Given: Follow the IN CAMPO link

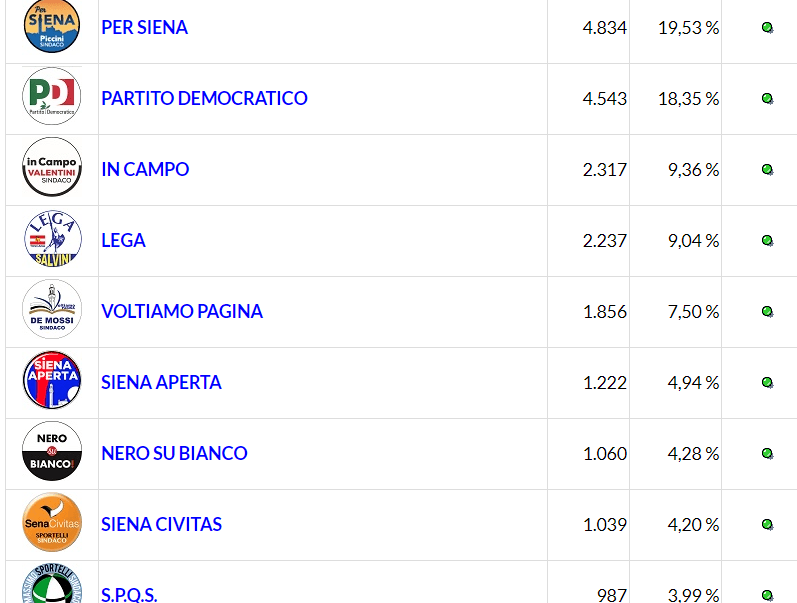Looking at the screenshot, I should [145, 169].
